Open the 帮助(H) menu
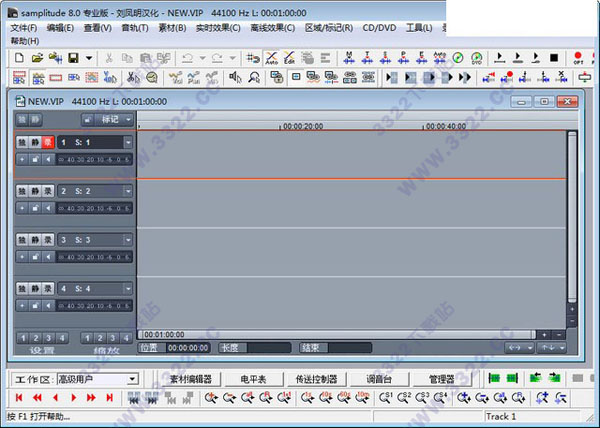Viewport: 600px width, 428px height. (25, 41)
